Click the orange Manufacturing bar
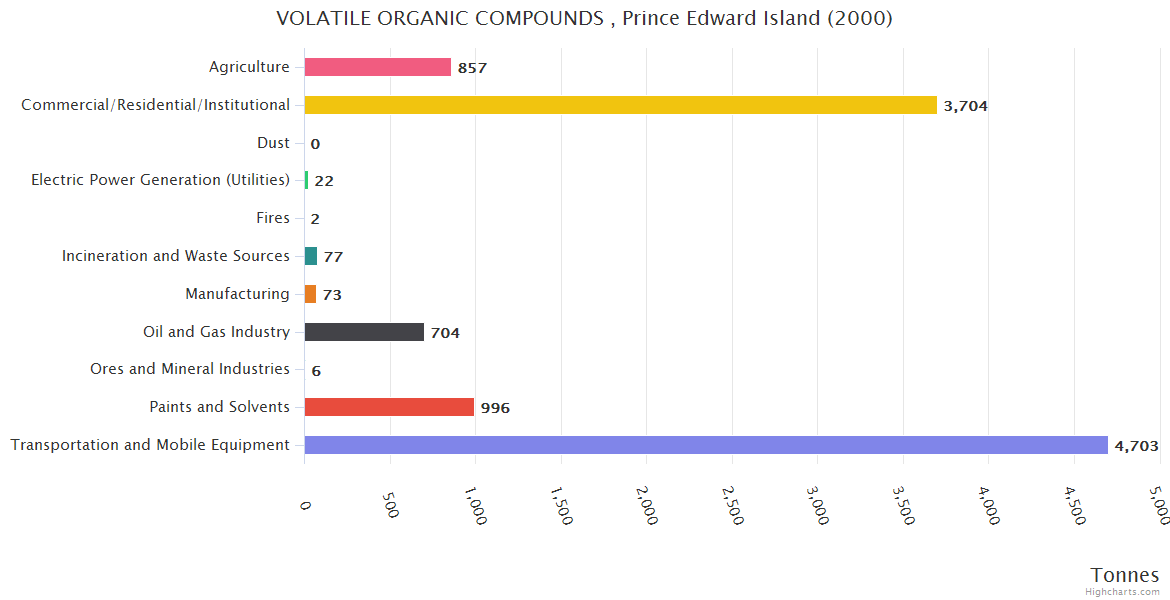The width and height of the screenshot is (1170, 600). 310,294
